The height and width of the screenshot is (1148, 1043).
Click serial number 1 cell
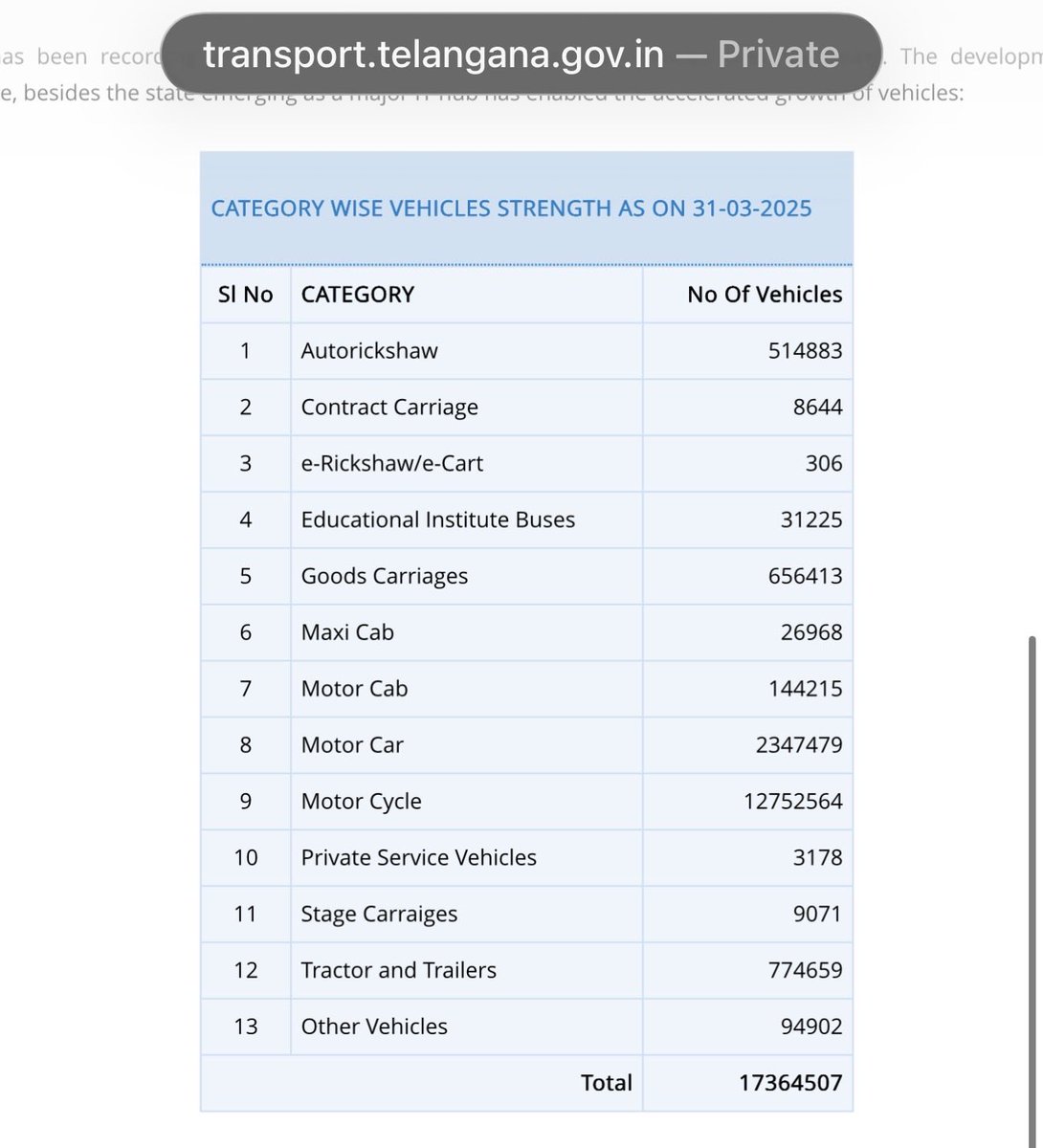(246, 351)
